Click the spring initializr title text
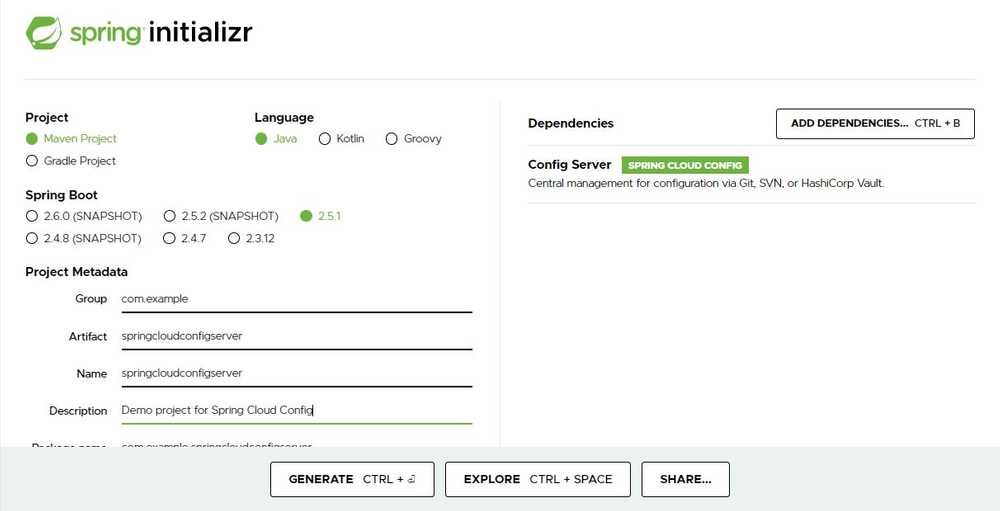 pyautogui.click(x=161, y=33)
